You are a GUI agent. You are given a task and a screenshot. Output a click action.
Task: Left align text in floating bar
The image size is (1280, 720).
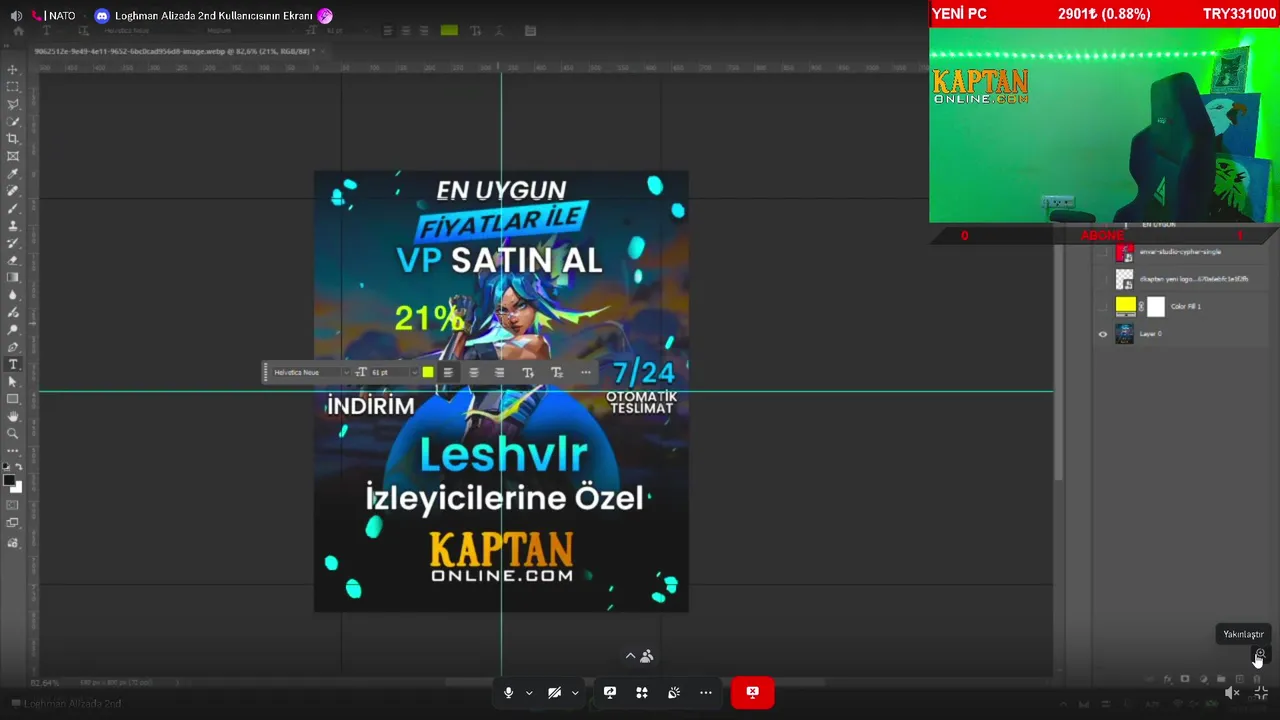[x=448, y=372]
